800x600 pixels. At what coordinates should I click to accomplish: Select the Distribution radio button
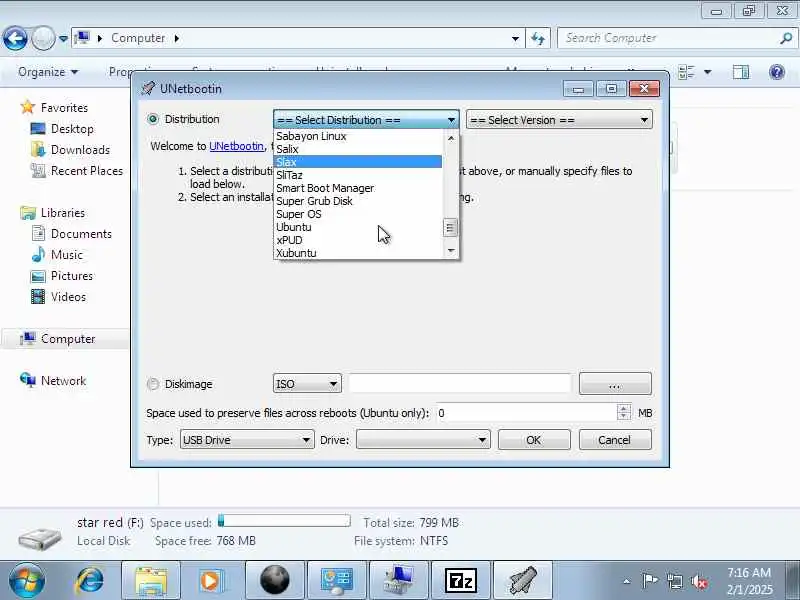(x=153, y=119)
